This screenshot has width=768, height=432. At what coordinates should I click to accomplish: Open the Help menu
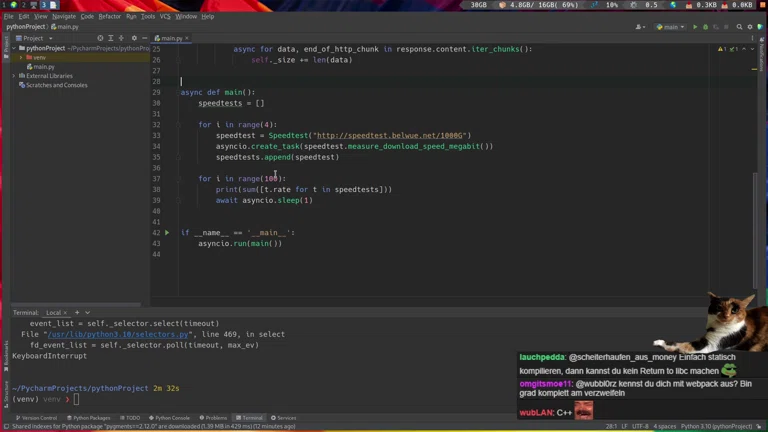208,16
